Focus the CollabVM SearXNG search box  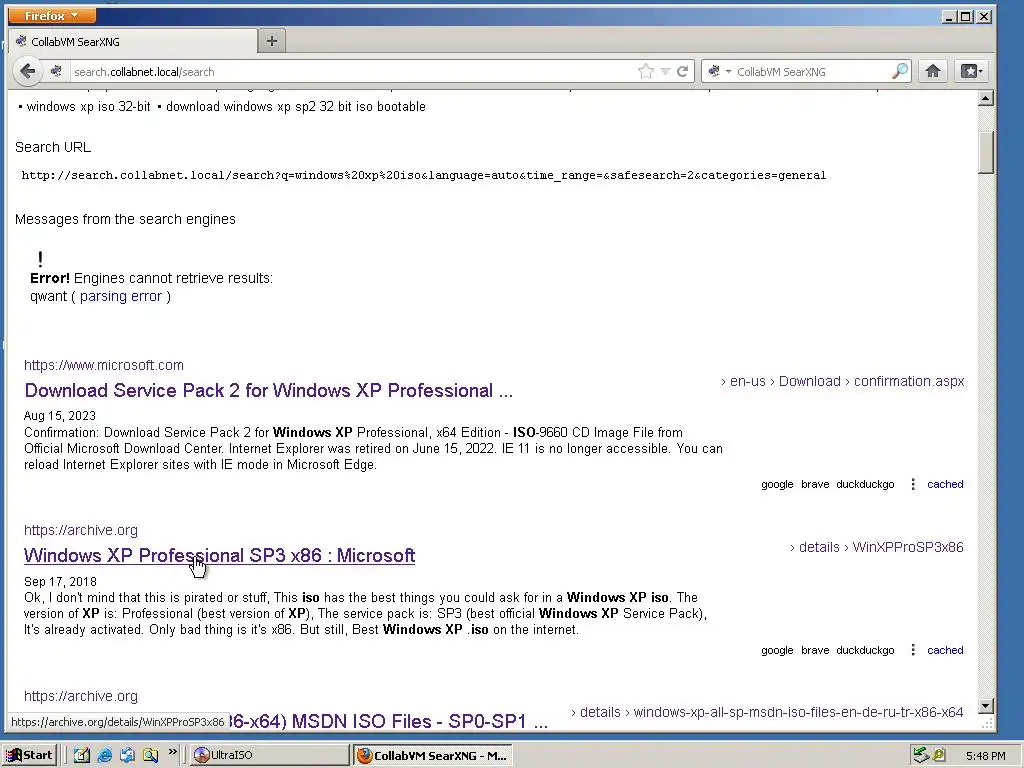811,71
